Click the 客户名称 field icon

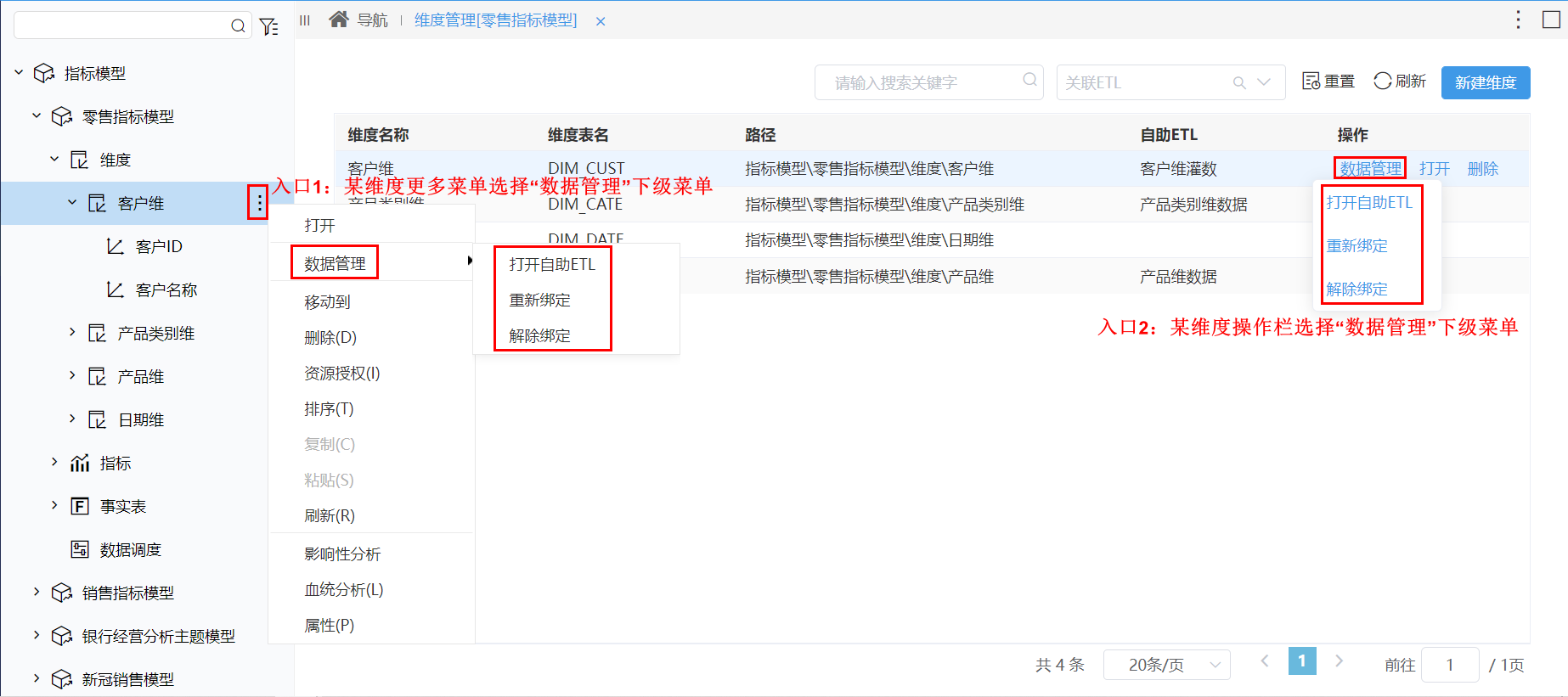click(x=116, y=290)
